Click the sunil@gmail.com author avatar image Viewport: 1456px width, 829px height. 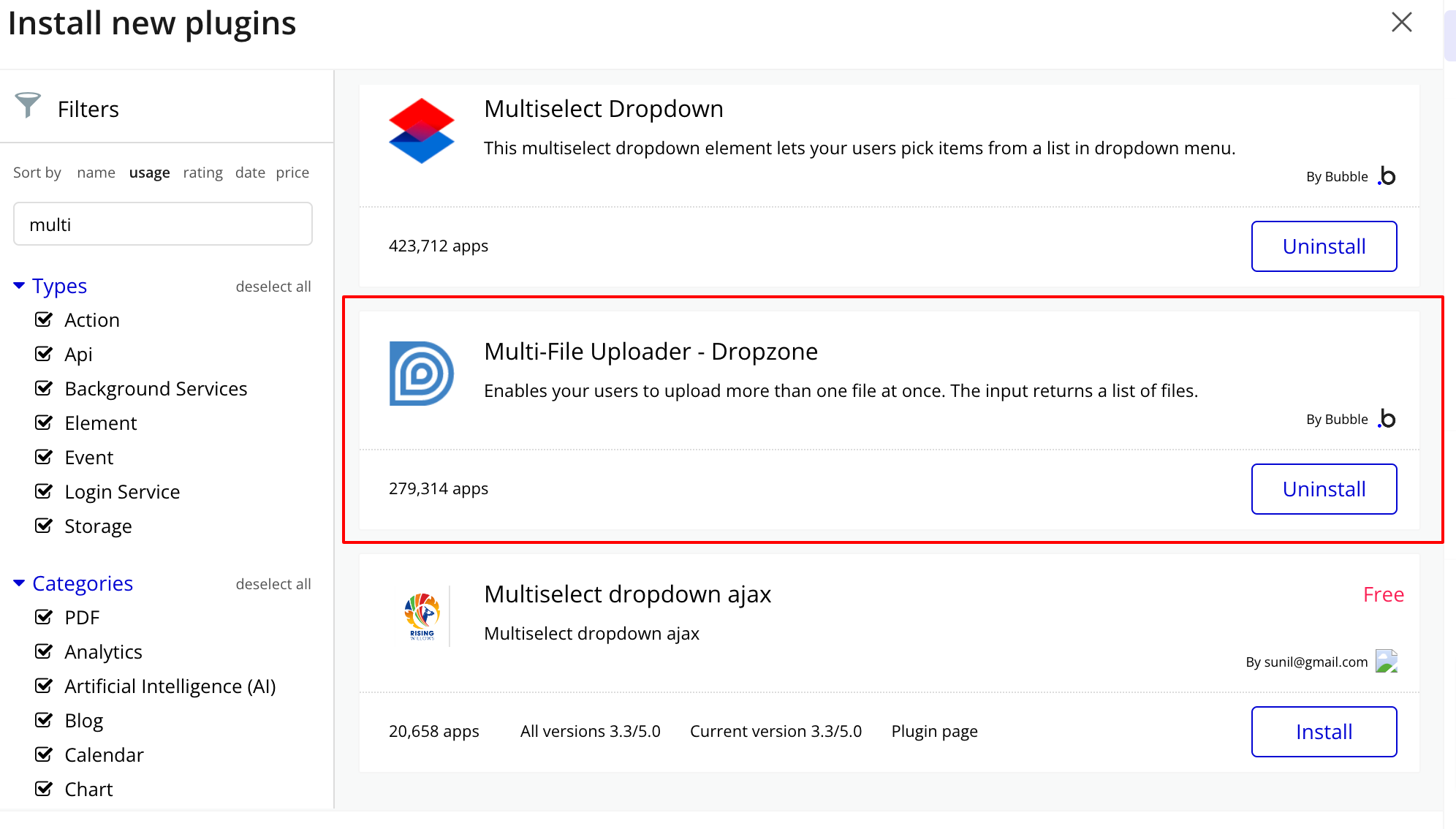click(1387, 661)
